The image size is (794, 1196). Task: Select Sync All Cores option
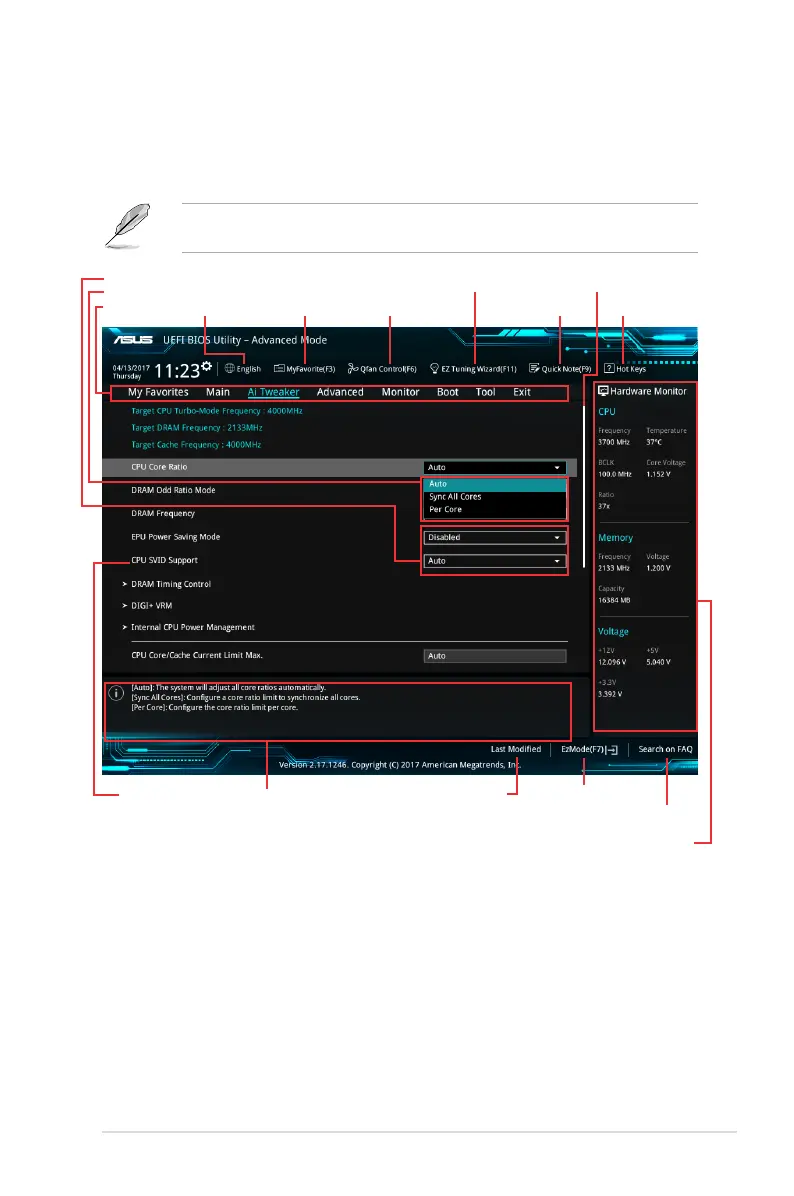[455, 497]
